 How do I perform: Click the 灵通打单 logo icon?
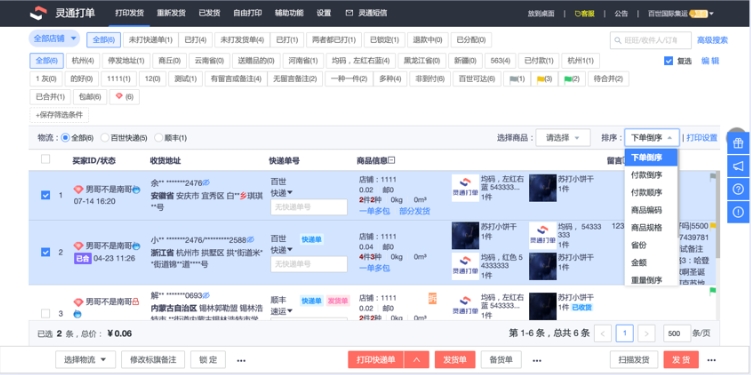click(38, 13)
